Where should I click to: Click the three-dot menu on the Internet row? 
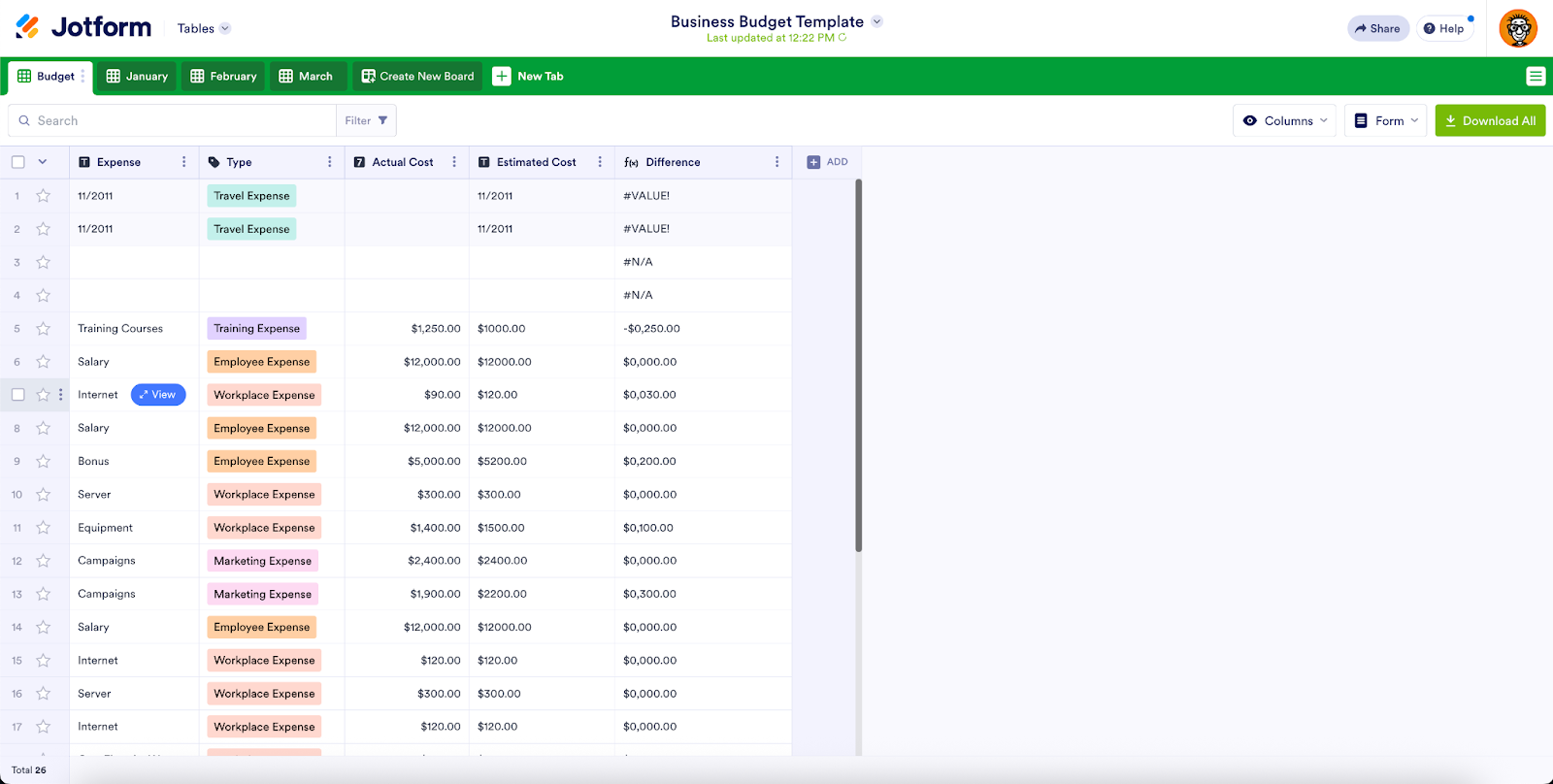pos(61,395)
